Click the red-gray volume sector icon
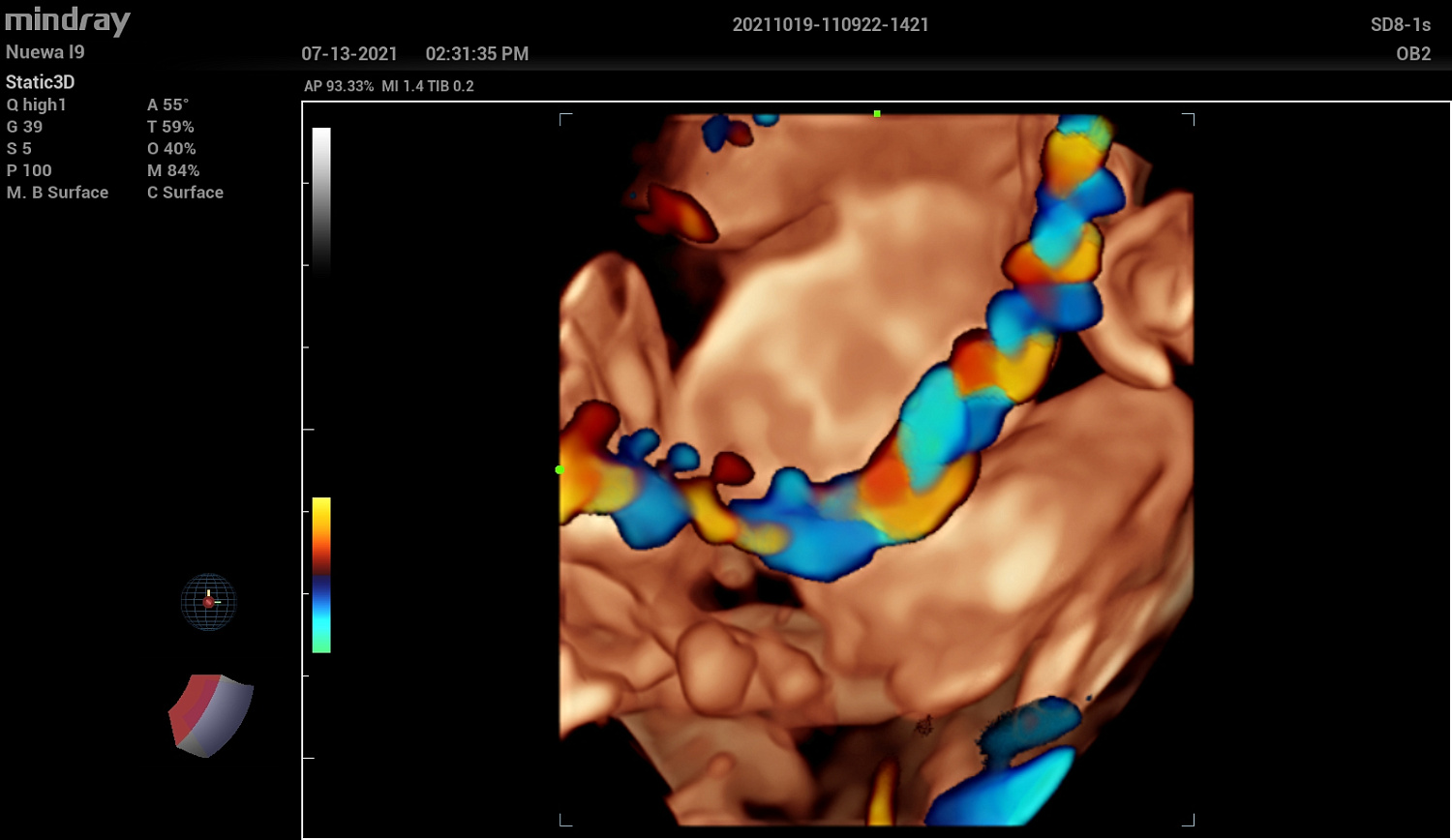This screenshot has height=840, width=1452. pos(210,714)
